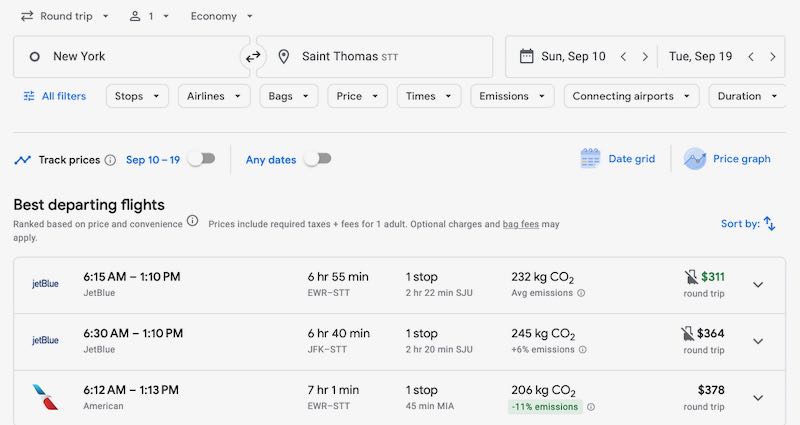Click the All filters button

coord(55,96)
